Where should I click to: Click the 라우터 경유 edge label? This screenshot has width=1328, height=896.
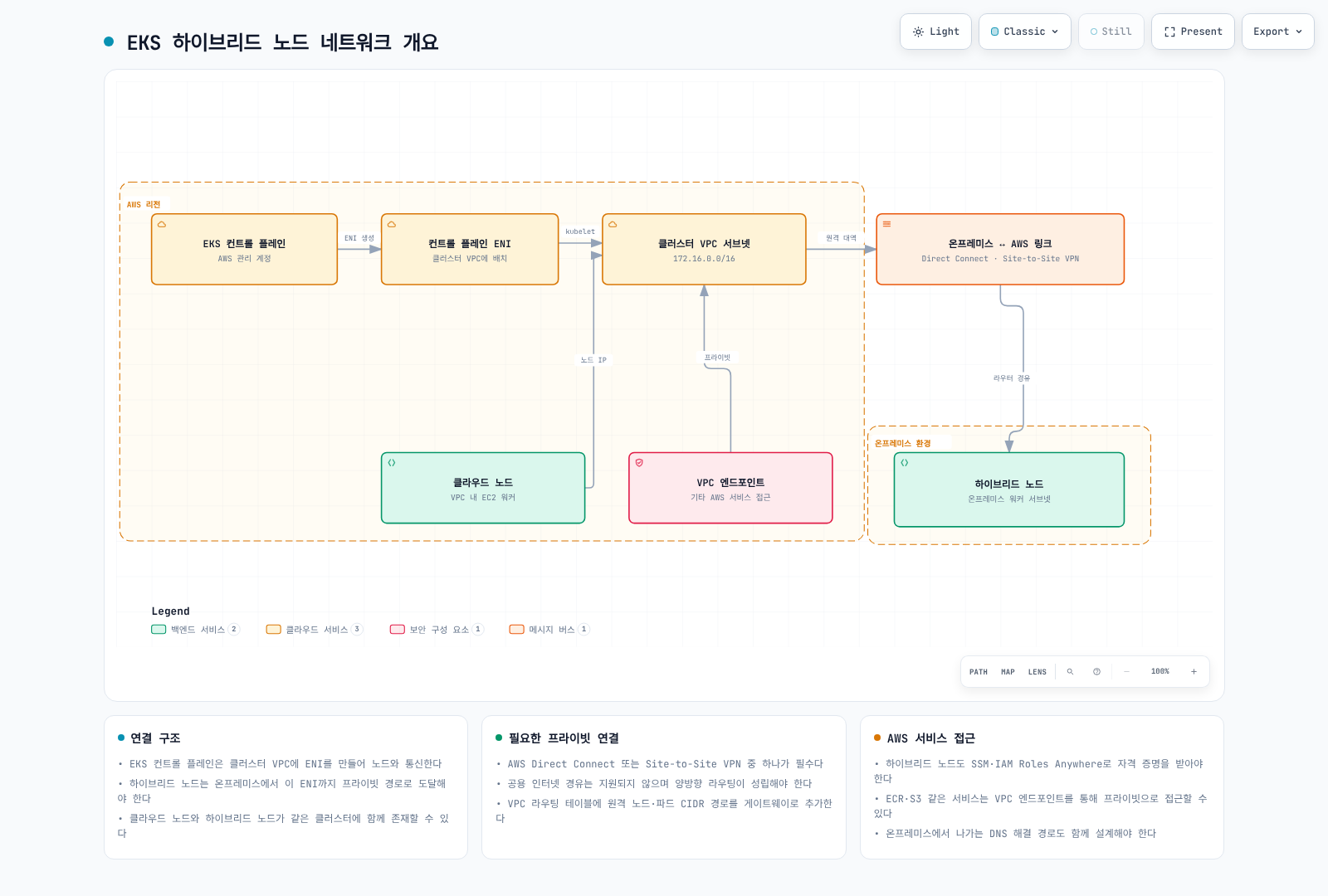click(x=1012, y=378)
